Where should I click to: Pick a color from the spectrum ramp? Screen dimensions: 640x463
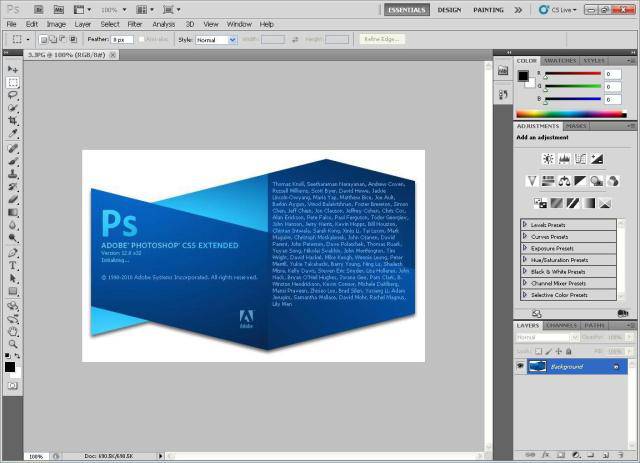[571, 114]
